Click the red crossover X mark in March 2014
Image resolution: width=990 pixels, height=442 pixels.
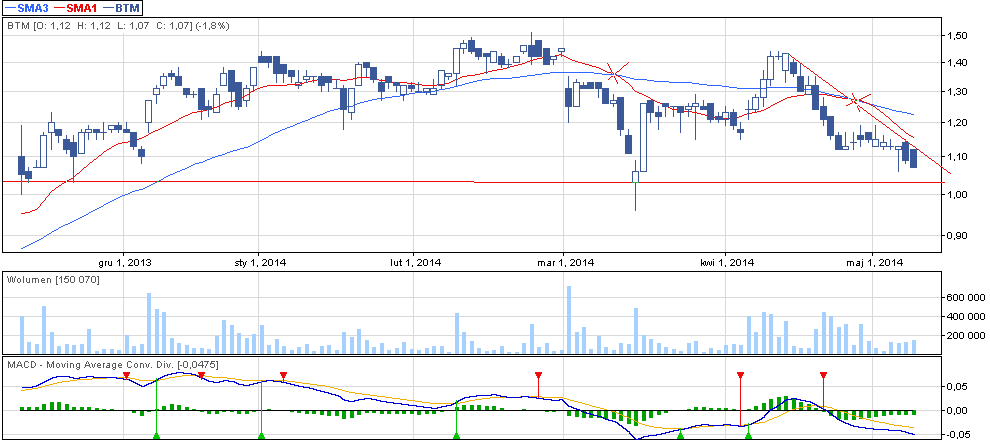point(616,71)
